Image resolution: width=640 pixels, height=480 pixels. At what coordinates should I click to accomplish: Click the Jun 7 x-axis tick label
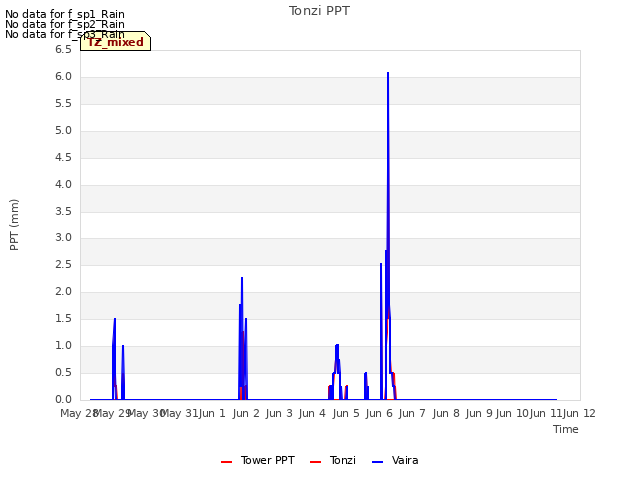412,413
